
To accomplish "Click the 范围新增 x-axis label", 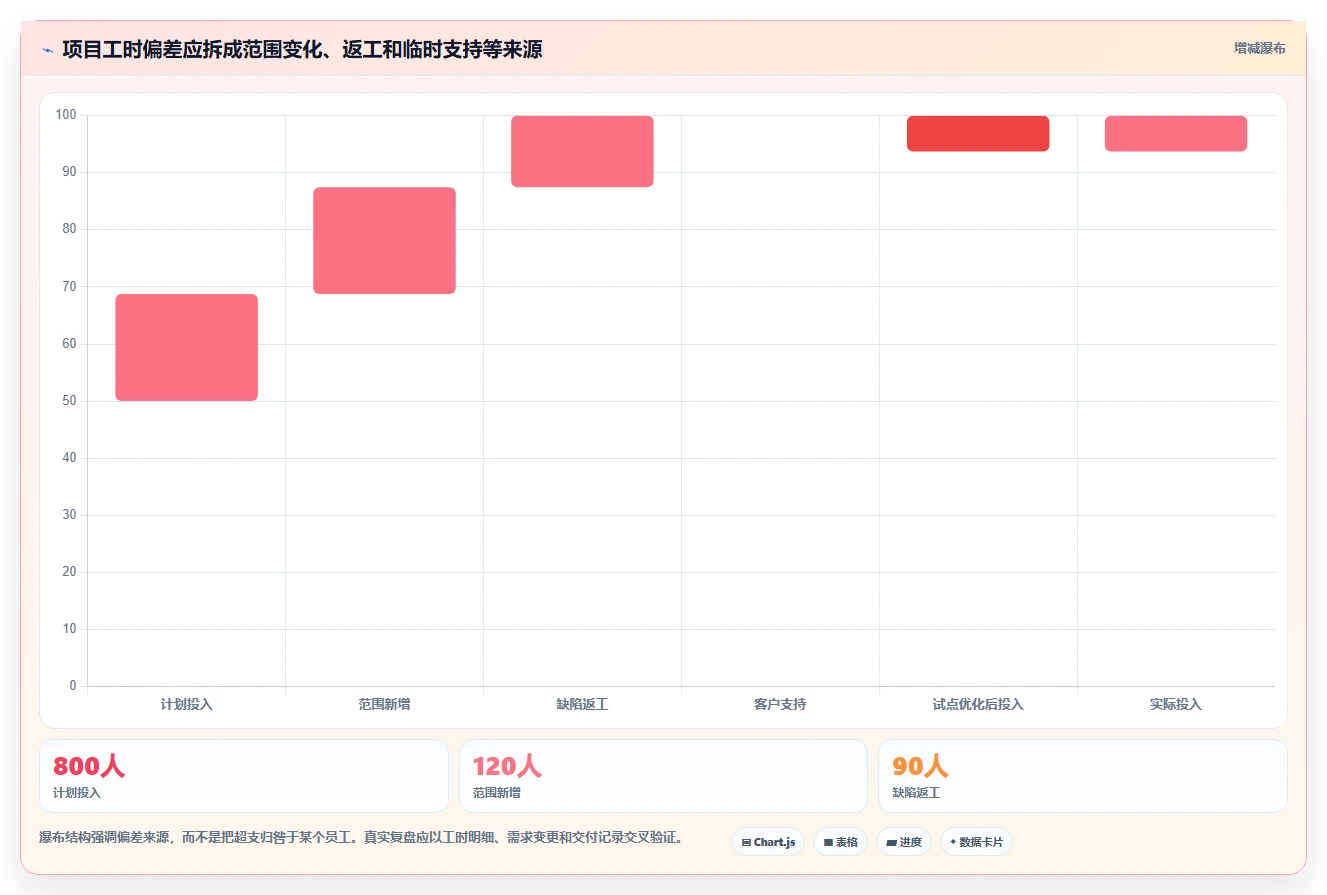I will (384, 704).
